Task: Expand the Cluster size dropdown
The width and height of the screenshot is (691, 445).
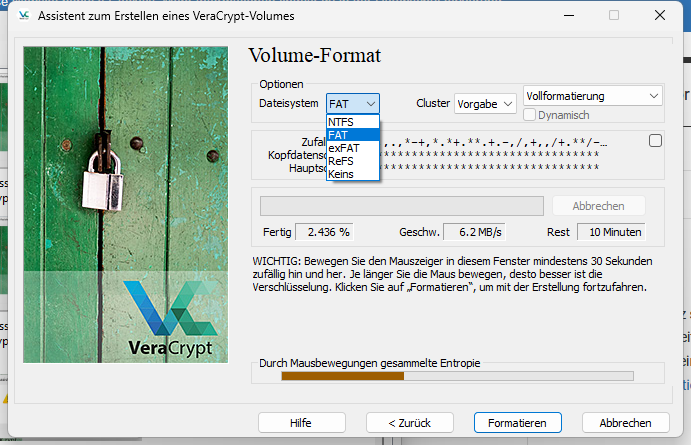Action: (485, 103)
